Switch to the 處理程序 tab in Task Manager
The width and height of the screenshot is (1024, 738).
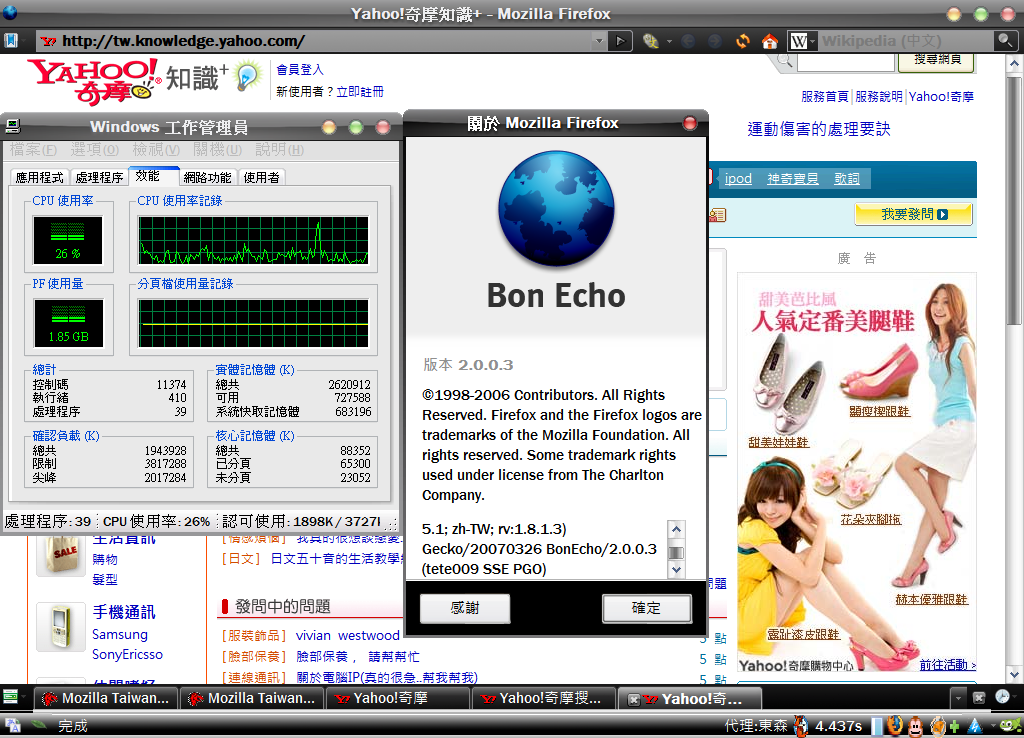pyautogui.click(x=99, y=177)
